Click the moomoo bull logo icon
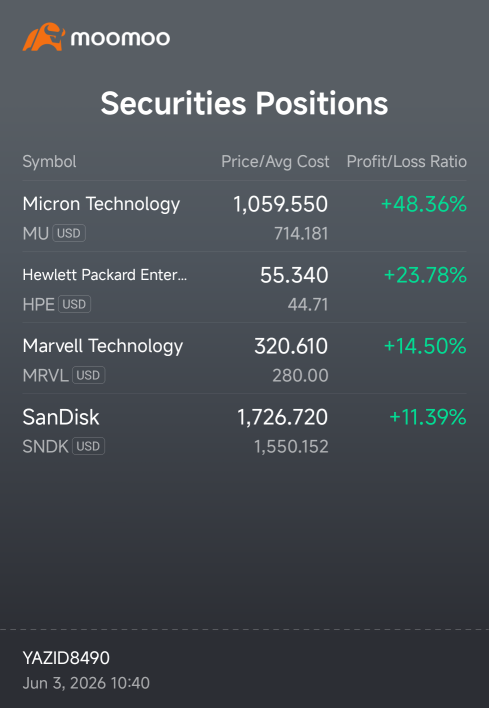The width and height of the screenshot is (489, 708). (x=44, y=37)
